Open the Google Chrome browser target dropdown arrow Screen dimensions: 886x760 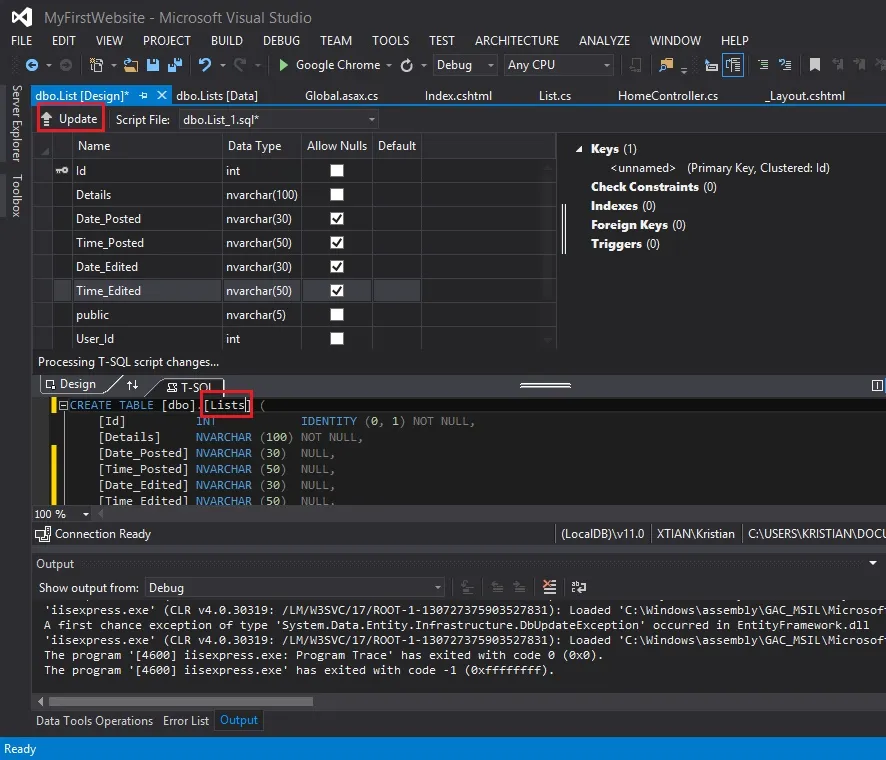(389, 66)
